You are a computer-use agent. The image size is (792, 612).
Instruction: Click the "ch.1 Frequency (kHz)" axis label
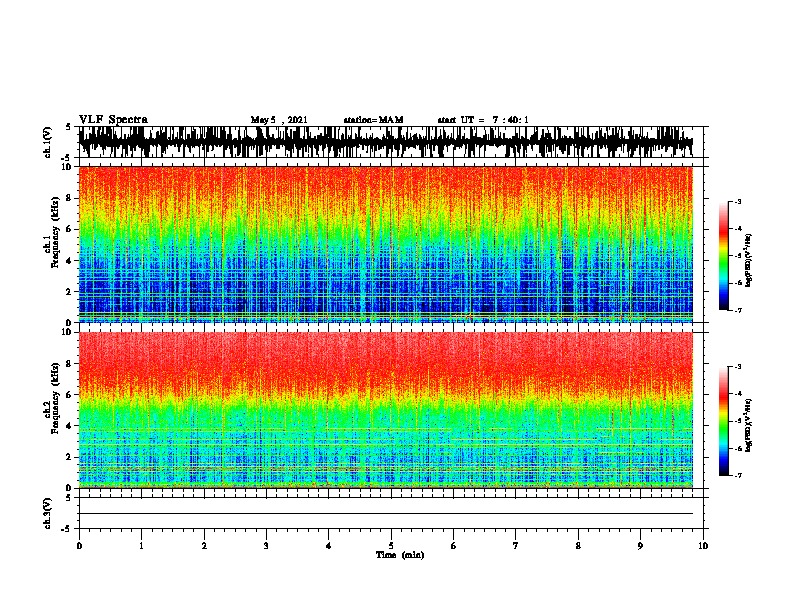click(52, 233)
